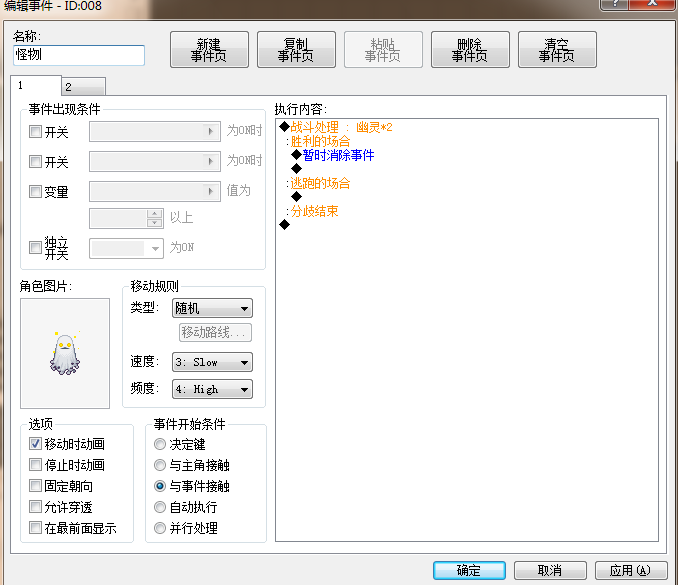This screenshot has width=678, height=585.
Task: Click the empty command diamond under 分歧结束
Action: [285, 225]
